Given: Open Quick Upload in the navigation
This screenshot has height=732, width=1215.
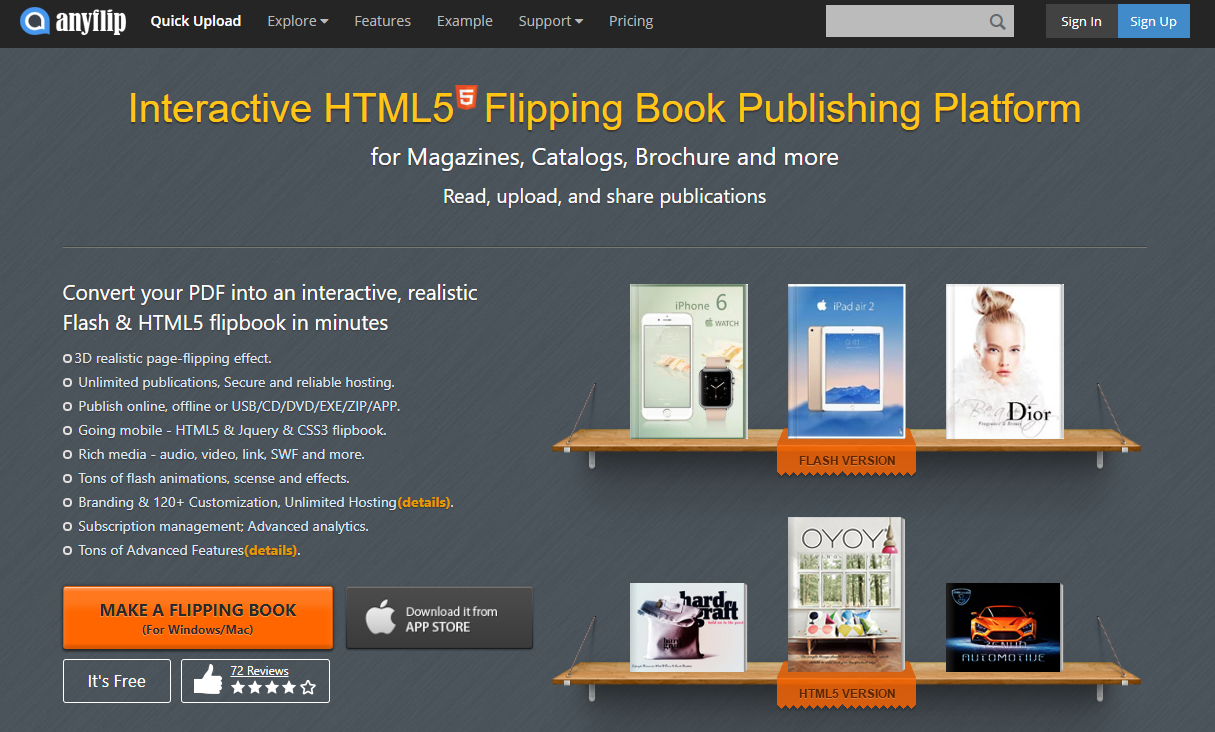Looking at the screenshot, I should (196, 21).
